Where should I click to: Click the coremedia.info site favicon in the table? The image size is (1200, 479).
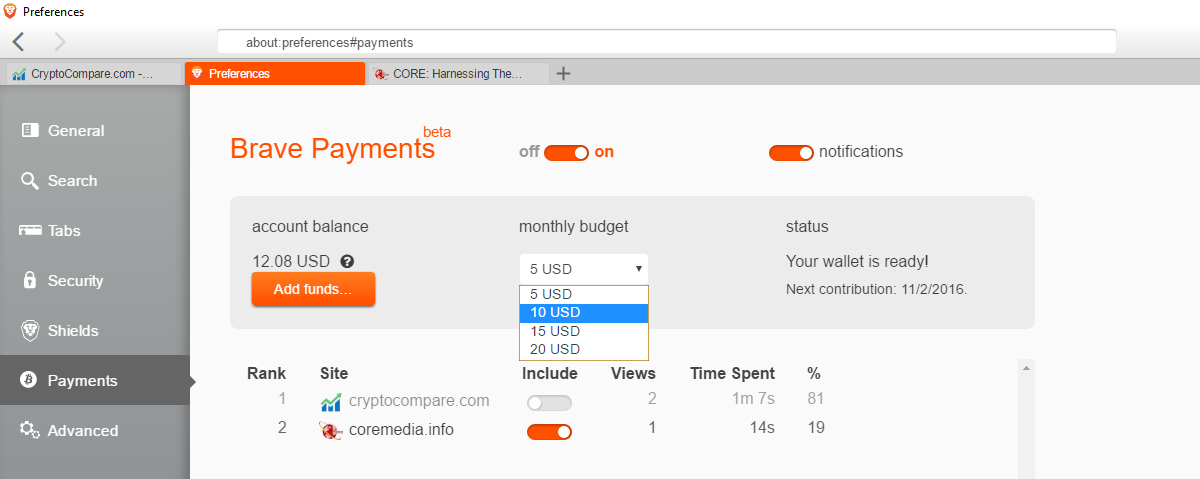point(331,430)
